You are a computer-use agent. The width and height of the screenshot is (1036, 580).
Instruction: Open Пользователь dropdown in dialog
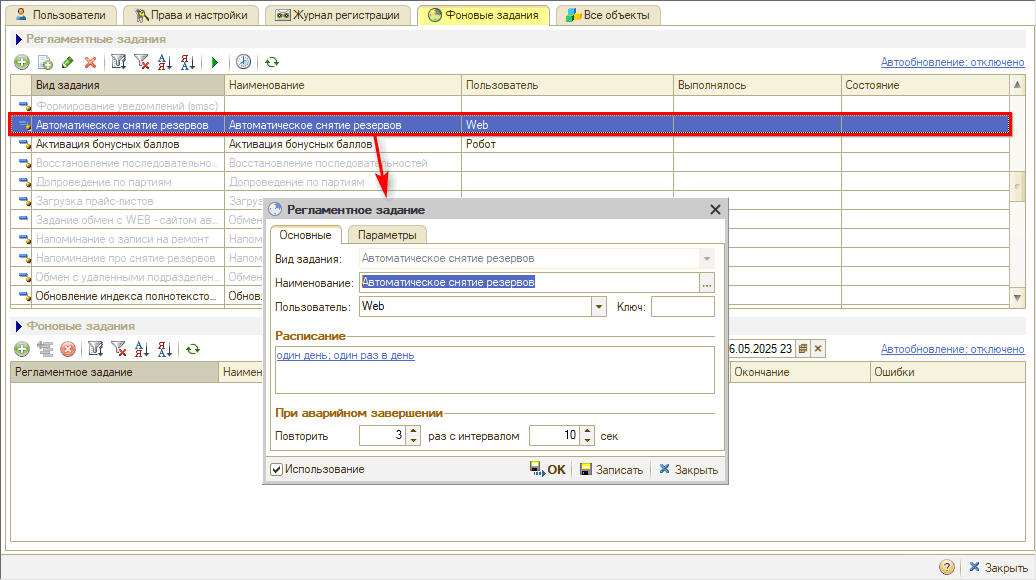[599, 307]
